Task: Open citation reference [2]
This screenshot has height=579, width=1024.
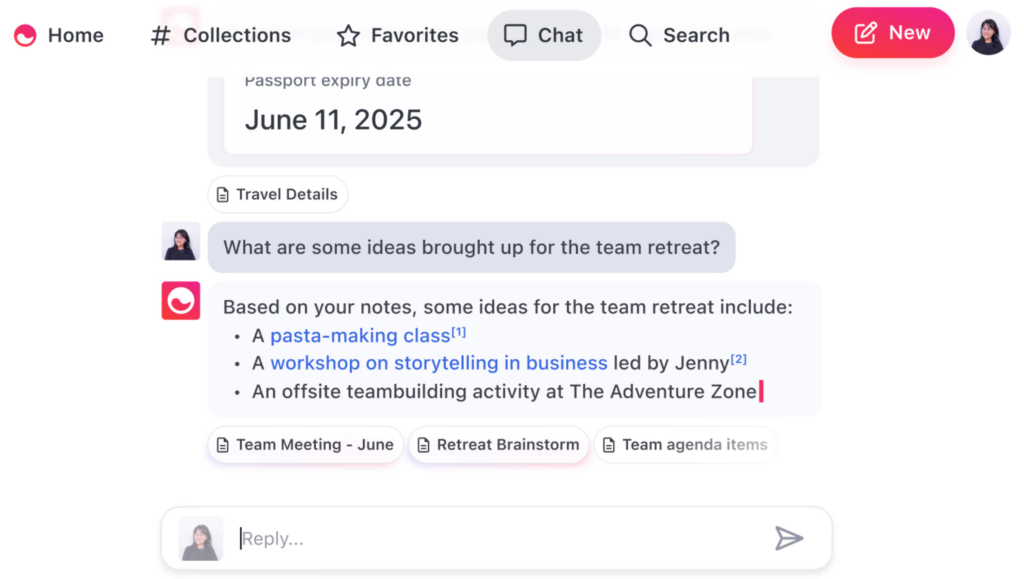Action: (x=739, y=359)
